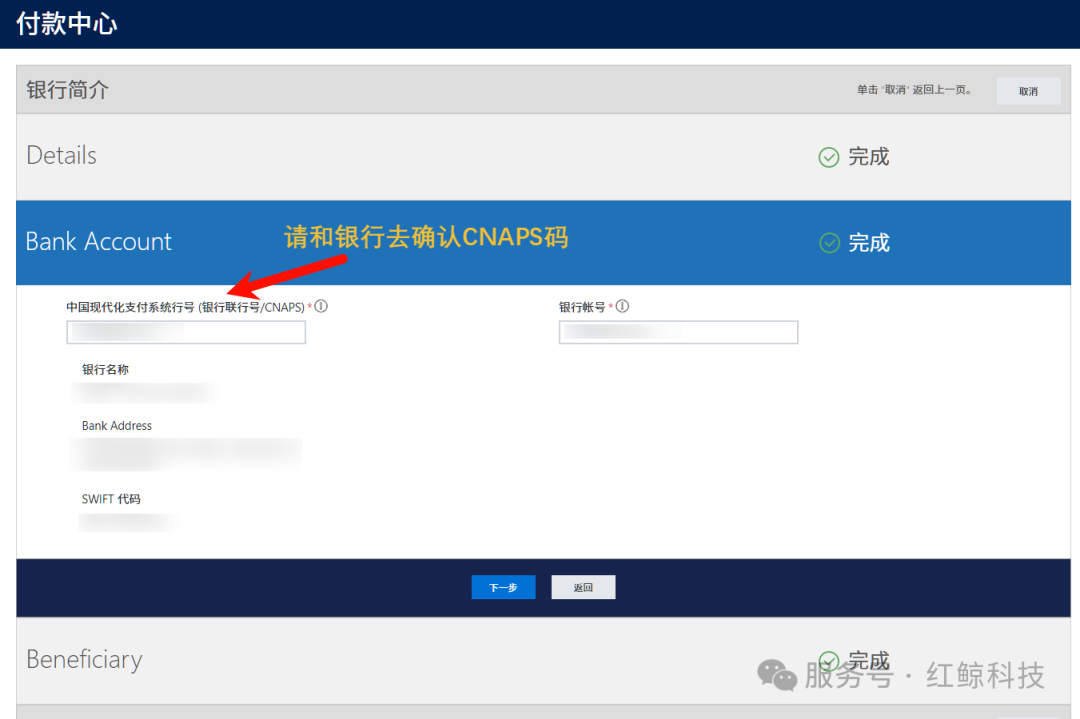Click the 完成 status in Details row
Viewport: 1080px width, 719px height.
869,156
